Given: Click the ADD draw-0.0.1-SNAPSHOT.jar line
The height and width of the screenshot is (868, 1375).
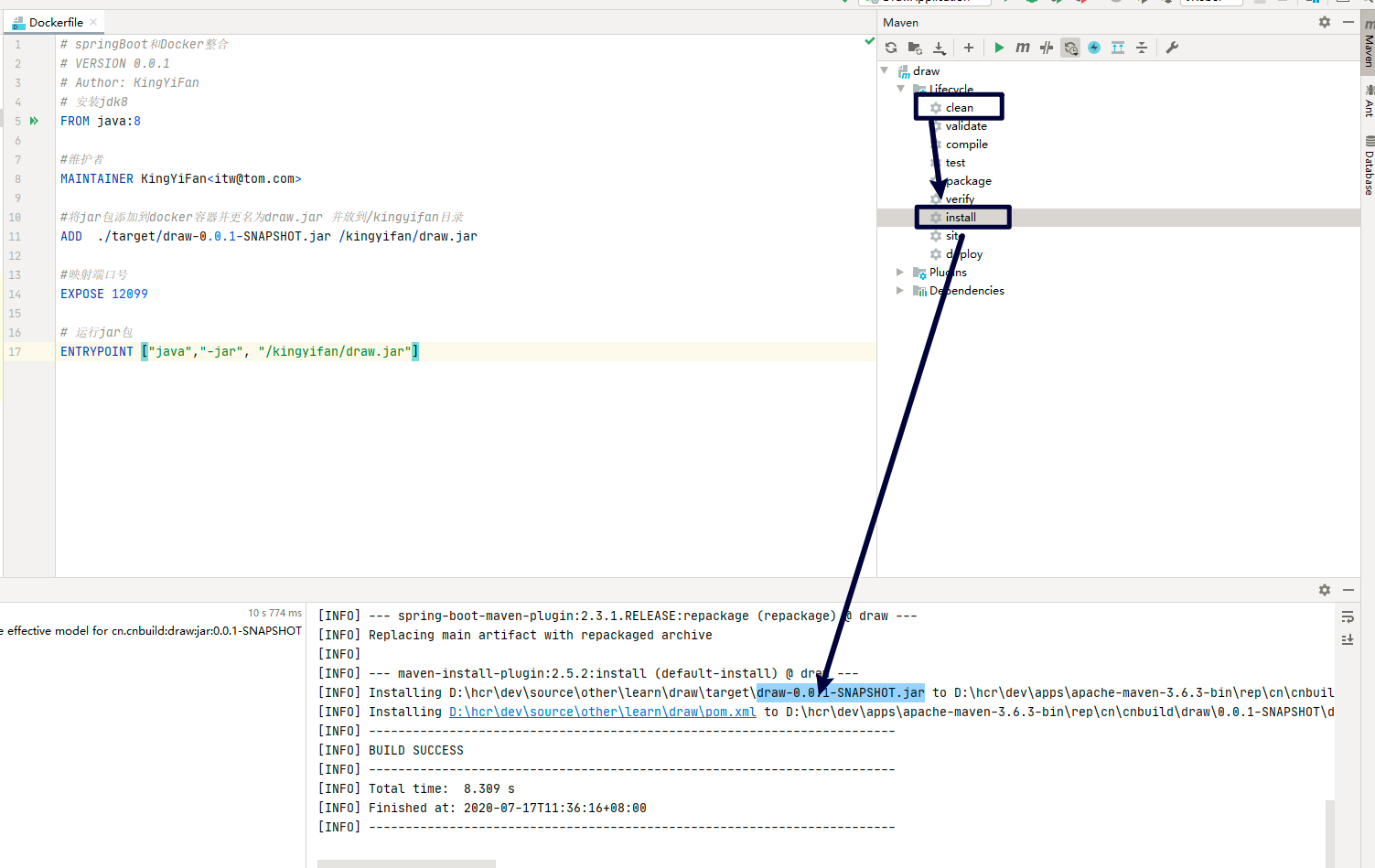Looking at the screenshot, I should [269, 236].
